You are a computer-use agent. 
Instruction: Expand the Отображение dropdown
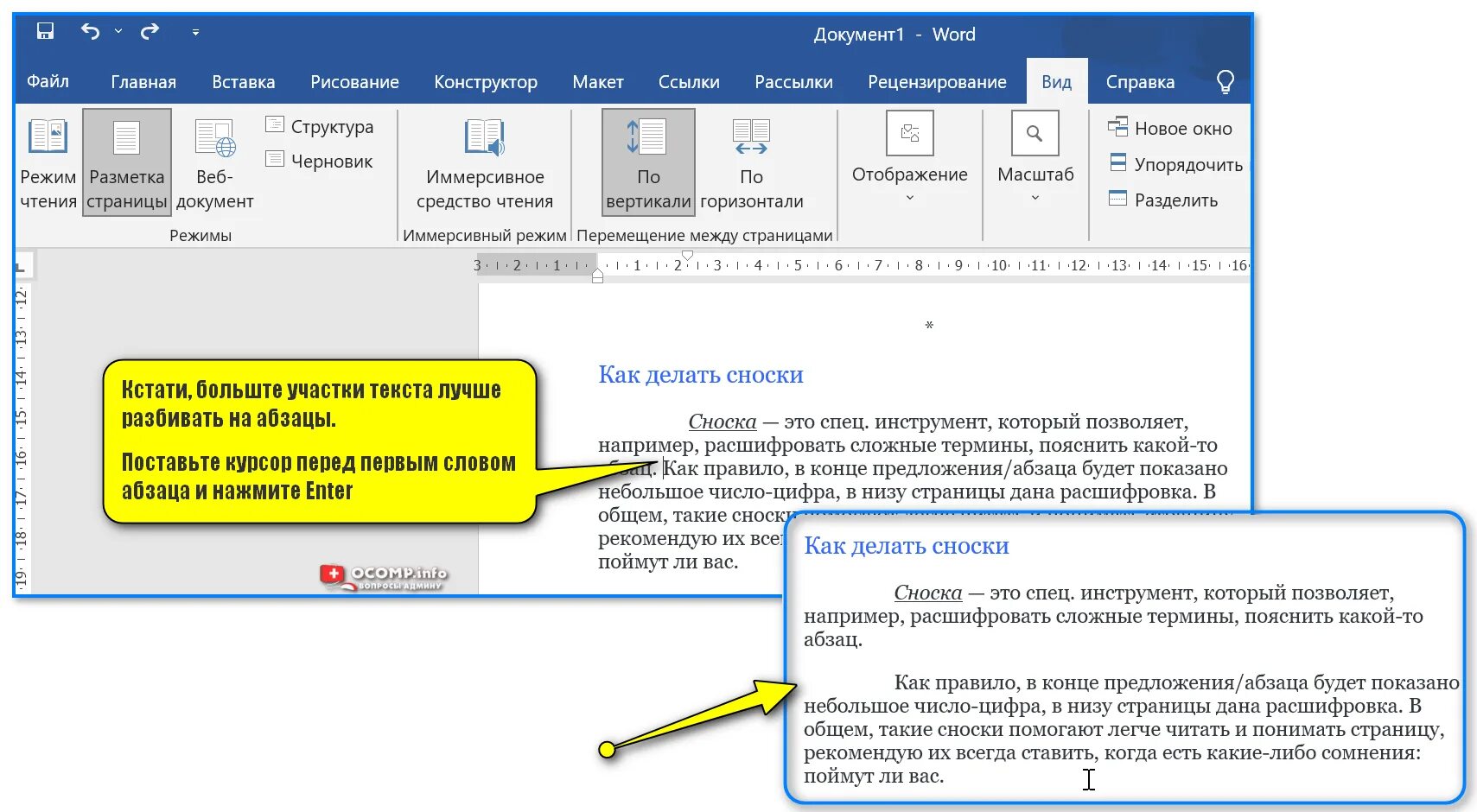pos(910,158)
